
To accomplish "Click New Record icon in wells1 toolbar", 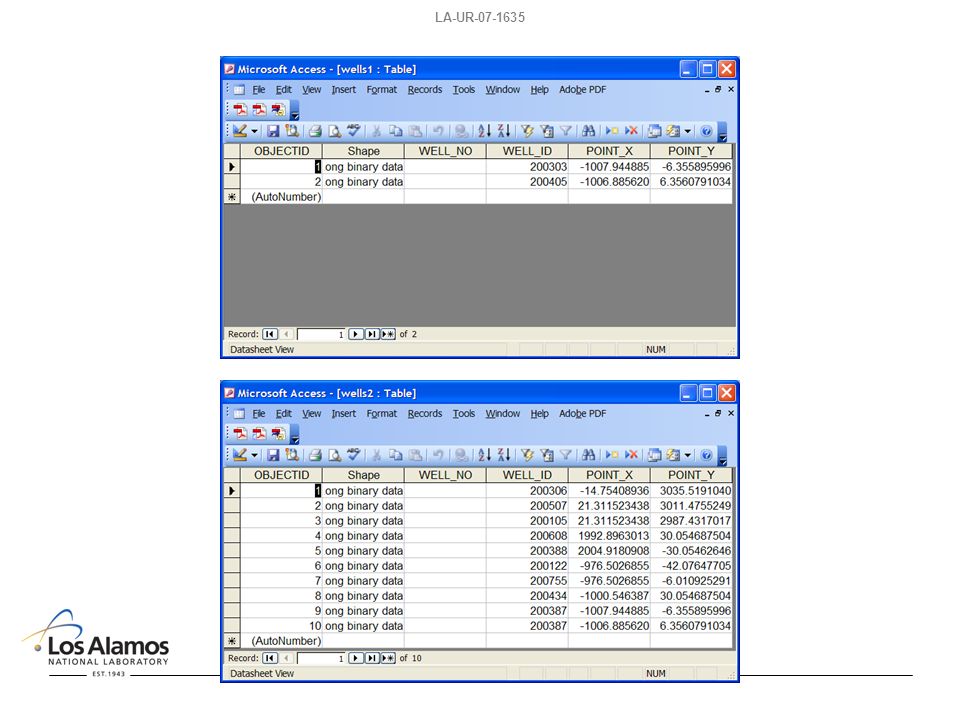I will coord(611,131).
